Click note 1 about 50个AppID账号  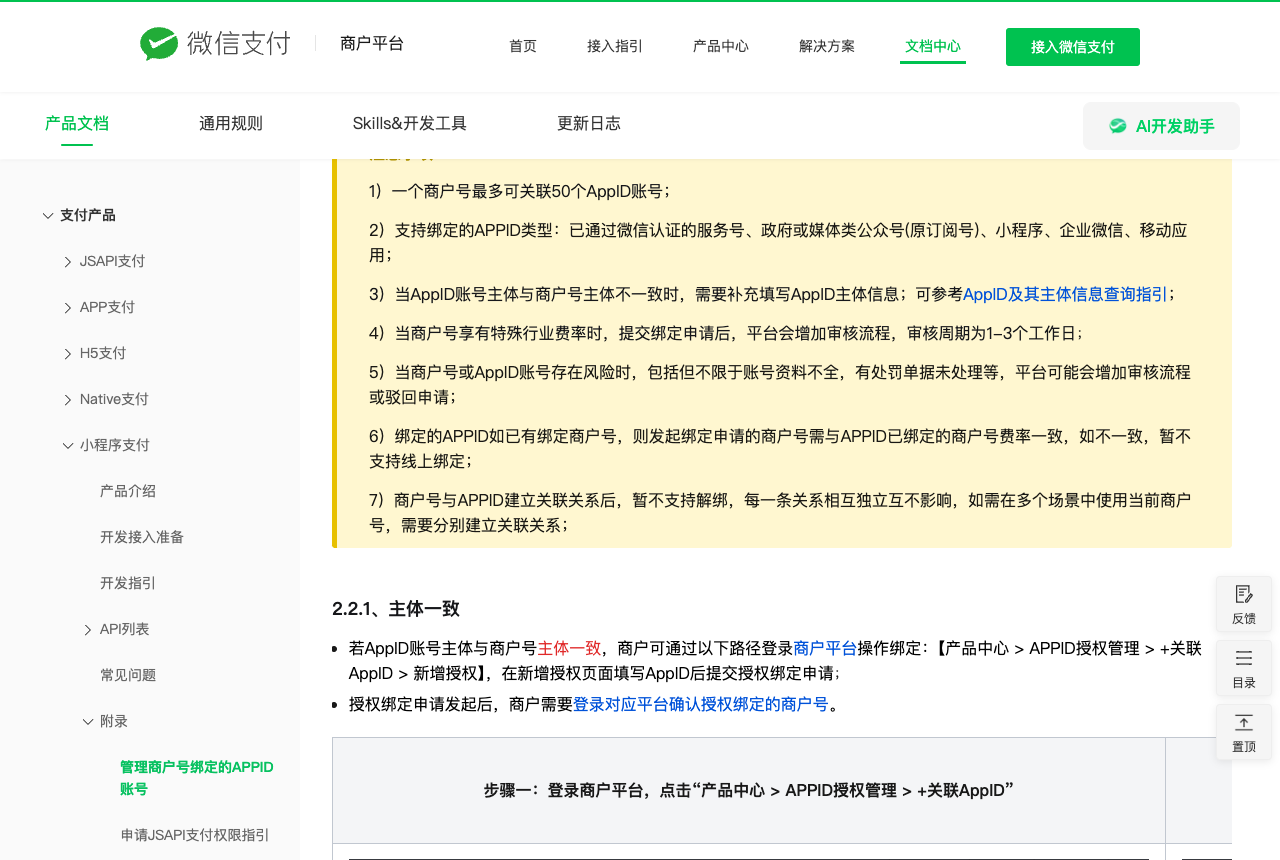pos(520,191)
